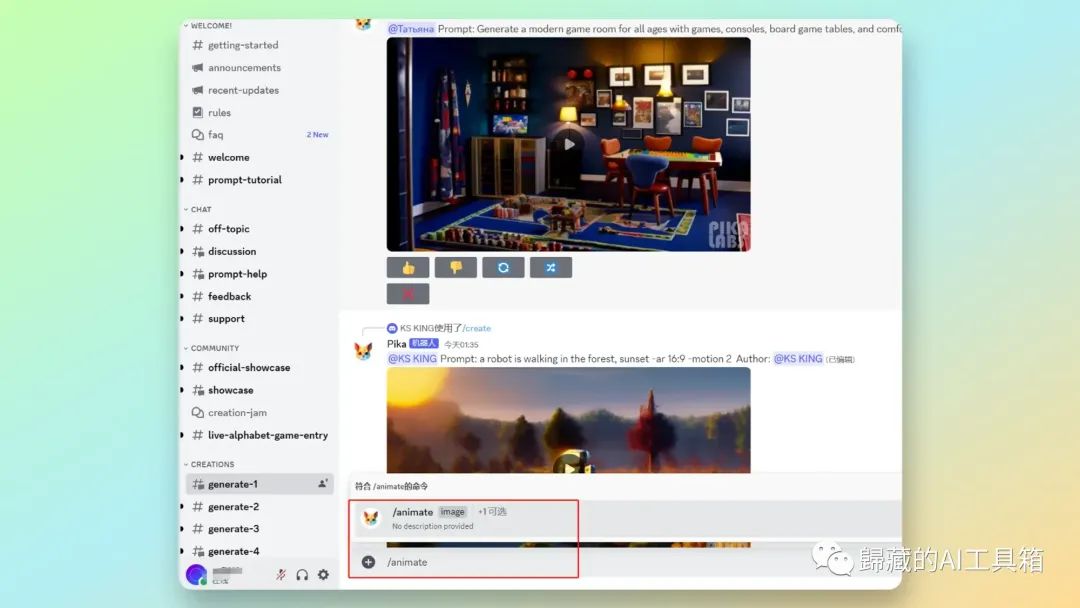1080x608 pixels.
Task: Collapse the CHAT category
Action: [200, 209]
